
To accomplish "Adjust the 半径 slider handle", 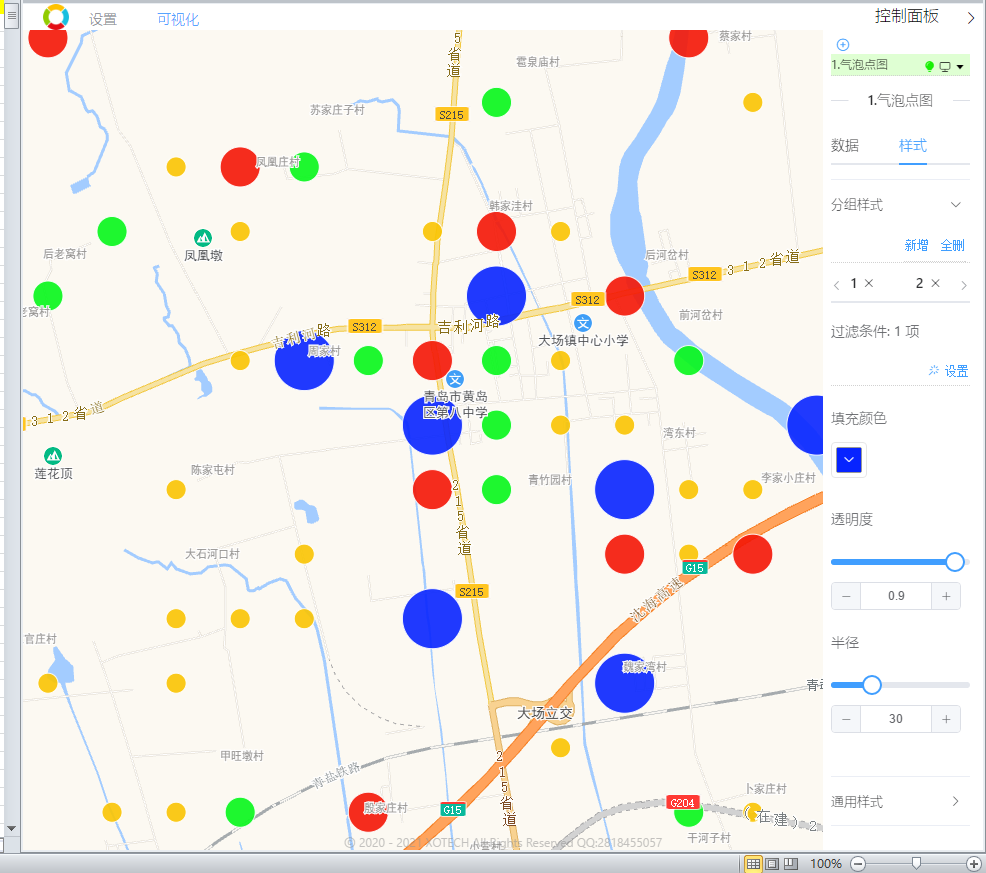I will point(872,685).
